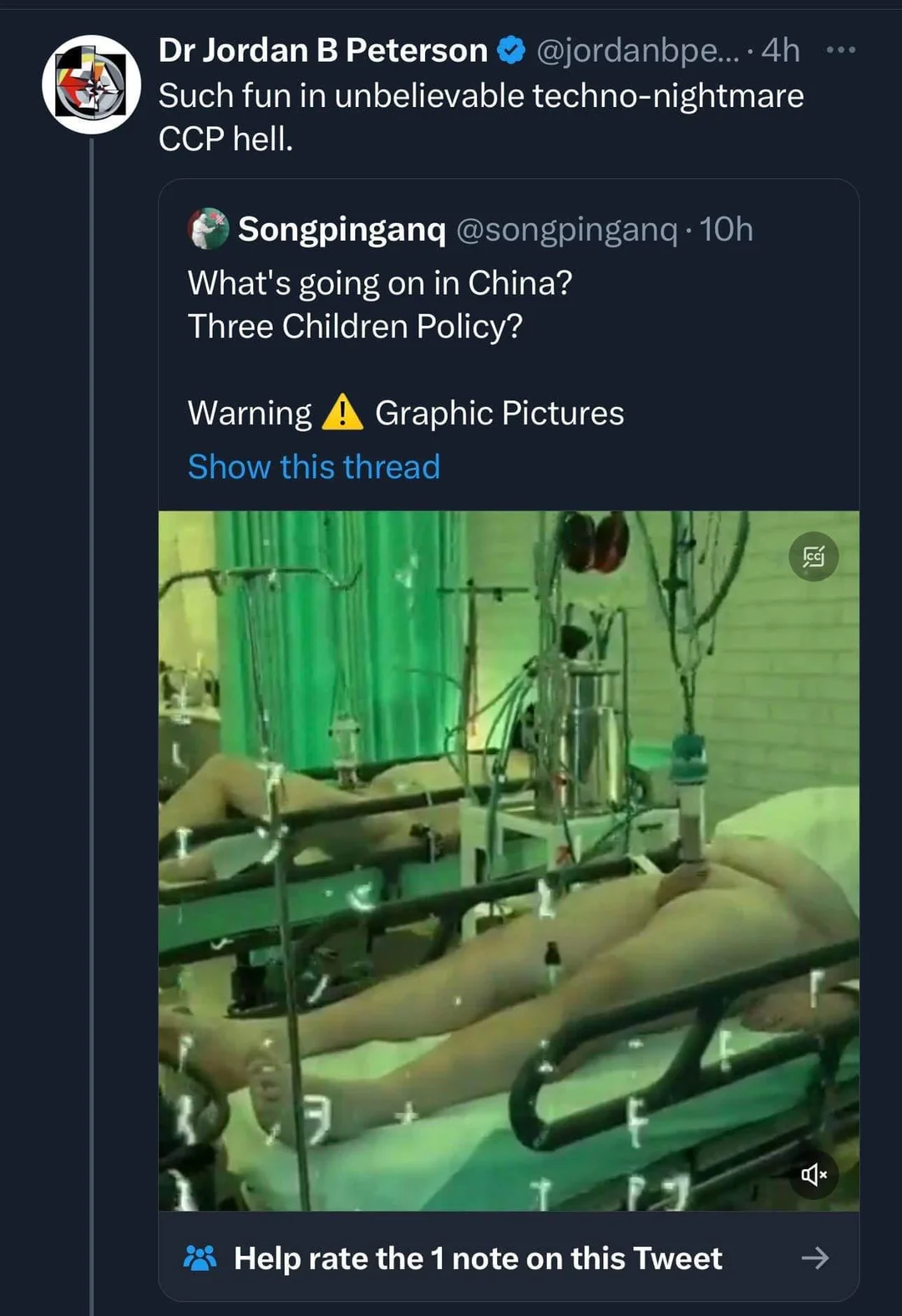Click the @songpinganq handle in quoted tweet
Screen dimensions: 902x1316
click(x=566, y=229)
